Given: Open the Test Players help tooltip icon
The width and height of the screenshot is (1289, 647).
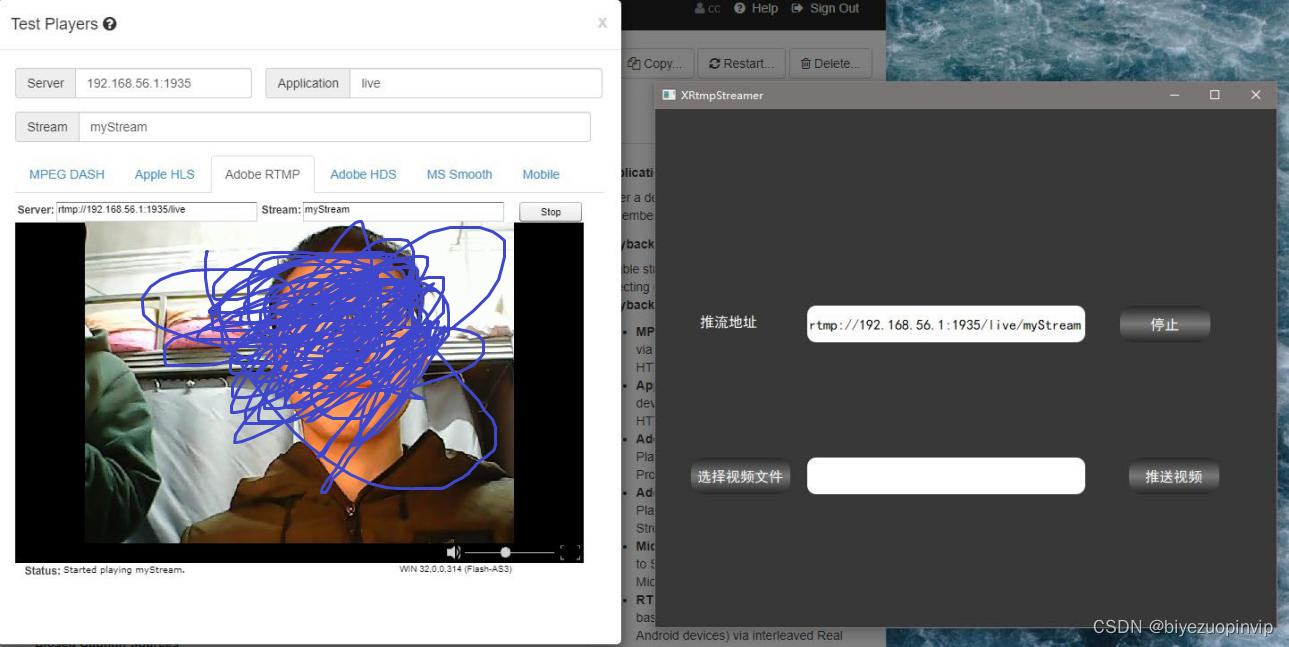Looking at the screenshot, I should [x=110, y=23].
